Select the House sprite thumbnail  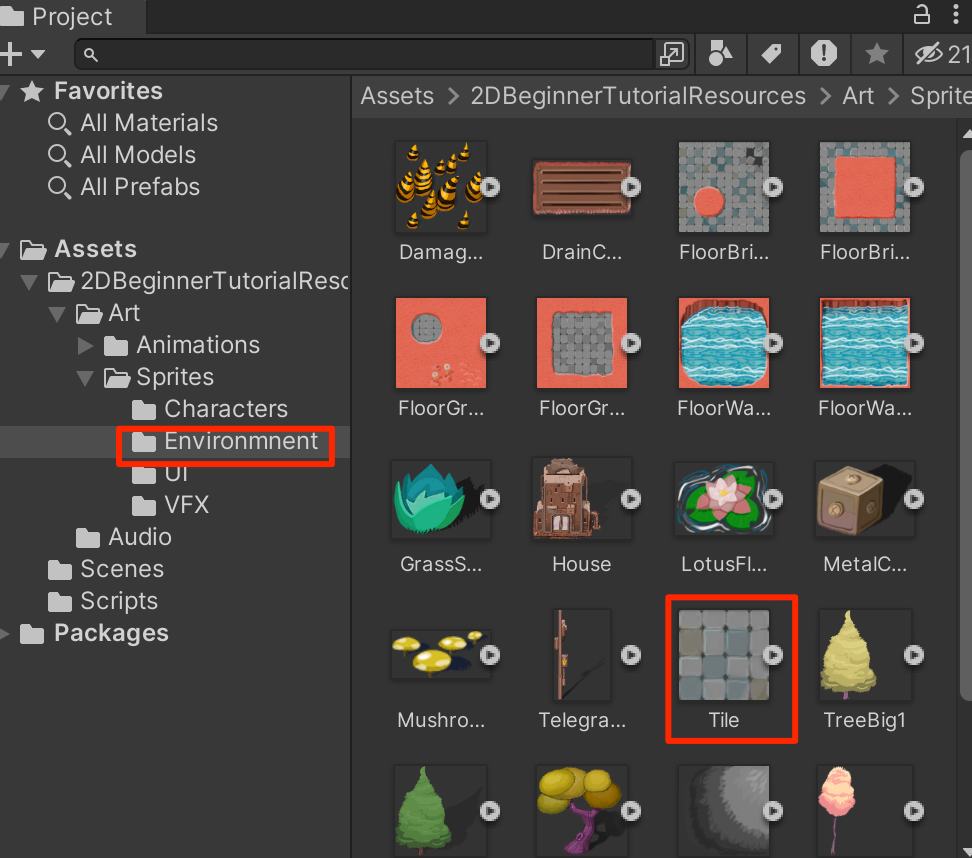click(x=581, y=499)
